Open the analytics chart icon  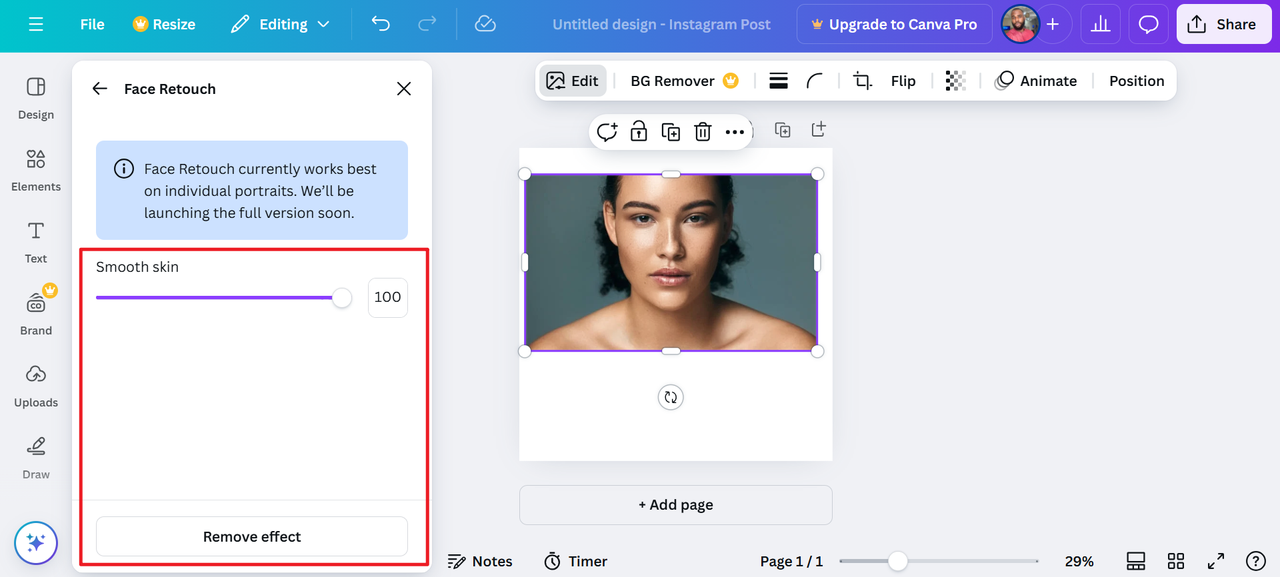click(x=1100, y=24)
